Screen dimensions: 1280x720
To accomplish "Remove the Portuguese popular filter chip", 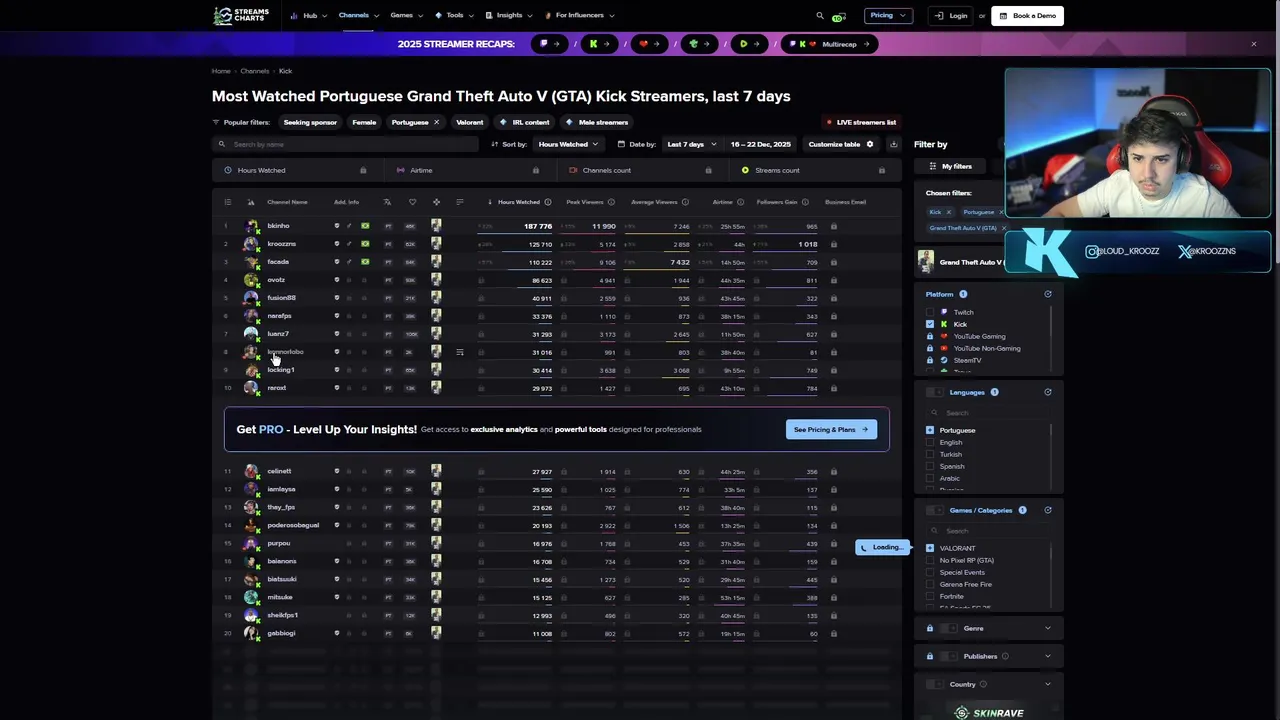I will coord(436,122).
